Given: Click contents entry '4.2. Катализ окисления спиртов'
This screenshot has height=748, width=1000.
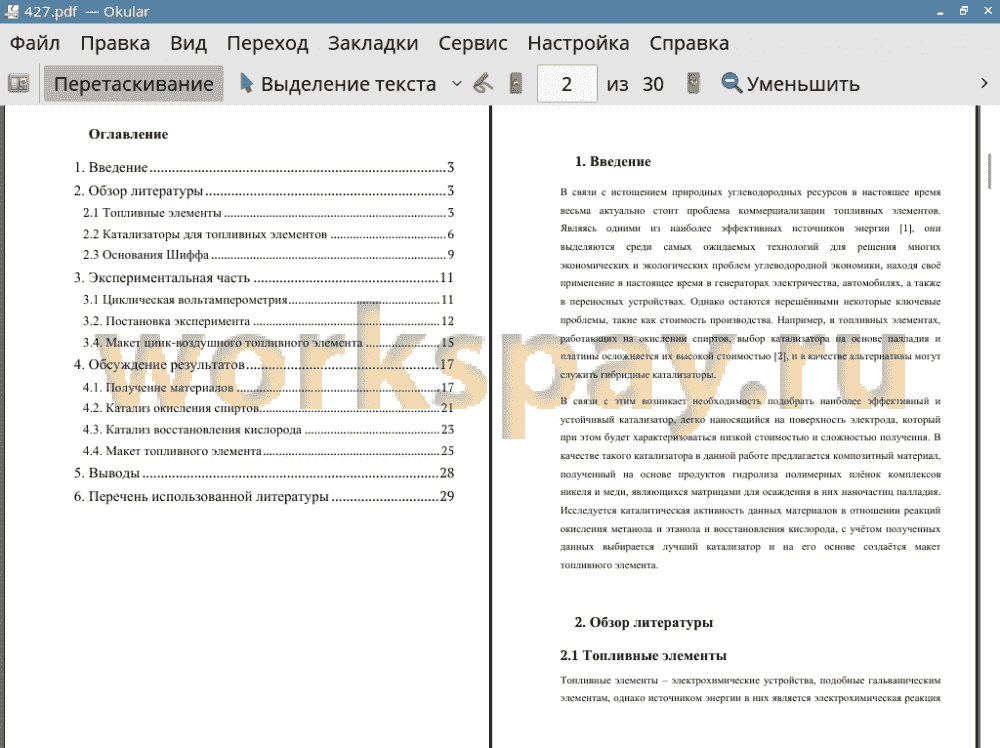Looking at the screenshot, I should pos(268,407).
